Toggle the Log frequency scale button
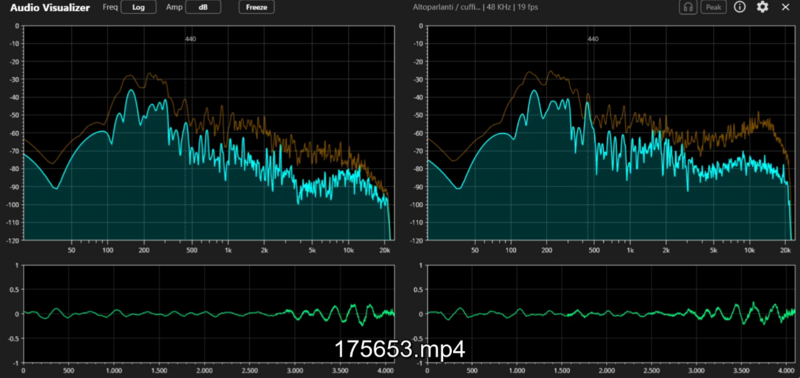The width and height of the screenshot is (800, 378). (x=139, y=8)
